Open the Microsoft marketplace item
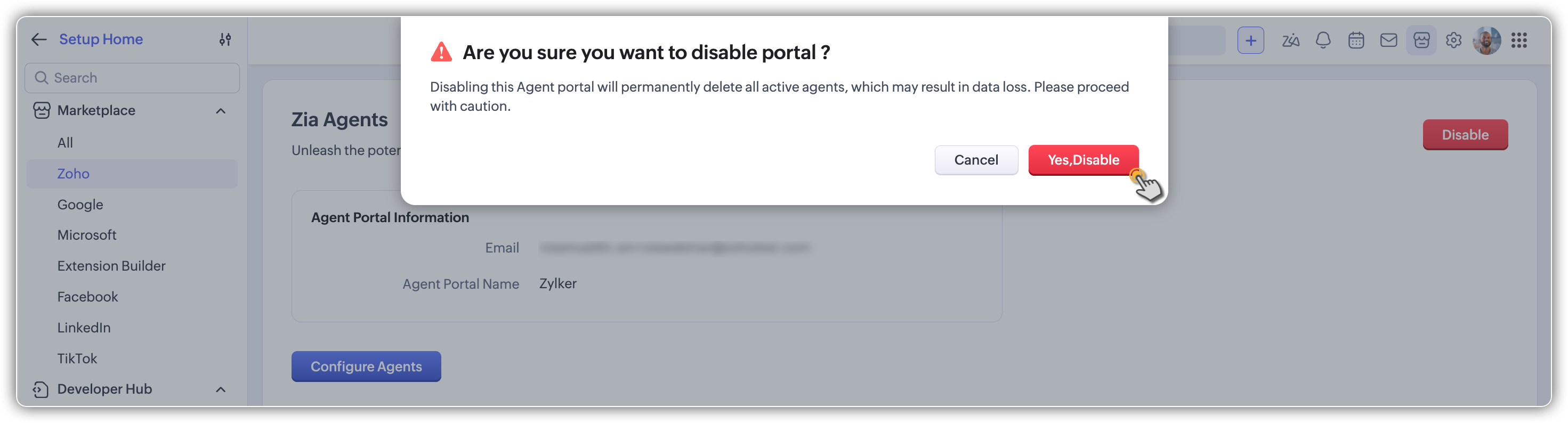The width and height of the screenshot is (1568, 423). click(x=86, y=235)
